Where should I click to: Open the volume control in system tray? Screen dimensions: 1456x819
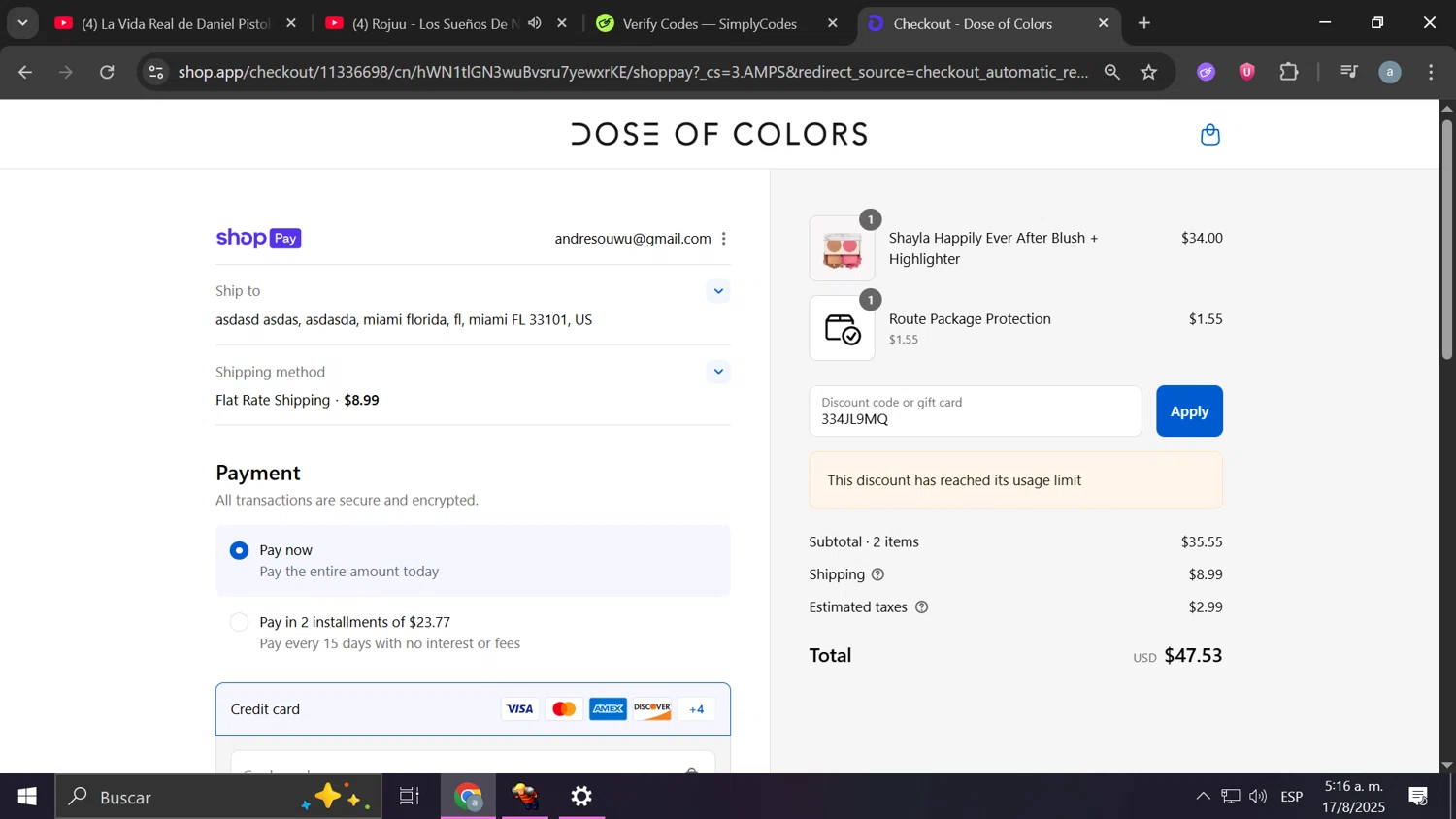coord(1259,797)
